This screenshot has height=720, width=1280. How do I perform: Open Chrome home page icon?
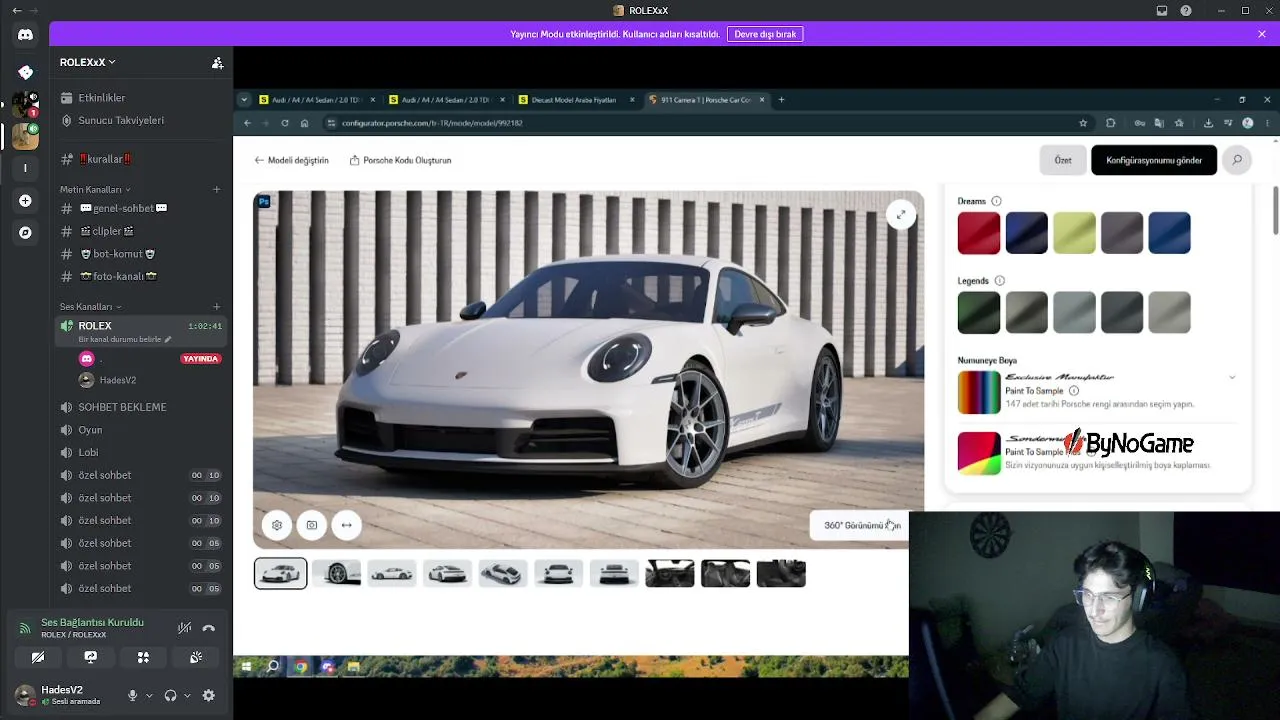tap(304, 123)
